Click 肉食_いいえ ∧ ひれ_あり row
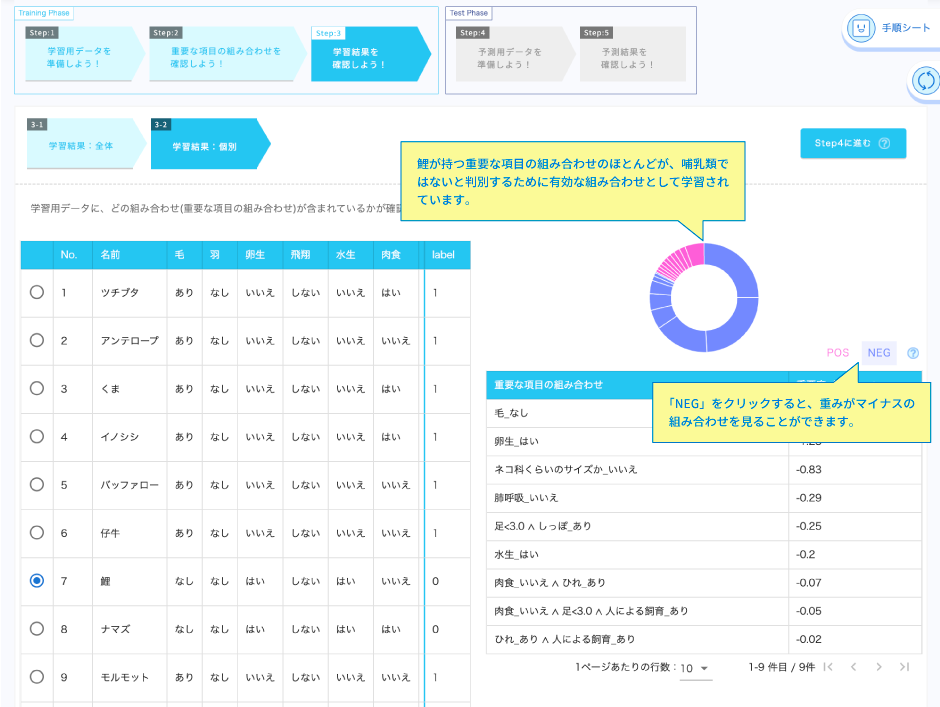The image size is (940, 707). tap(704, 583)
